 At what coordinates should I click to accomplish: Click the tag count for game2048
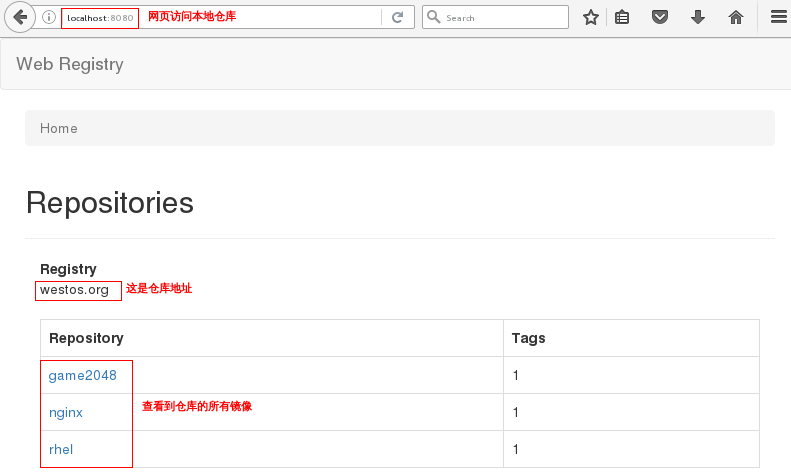516,375
